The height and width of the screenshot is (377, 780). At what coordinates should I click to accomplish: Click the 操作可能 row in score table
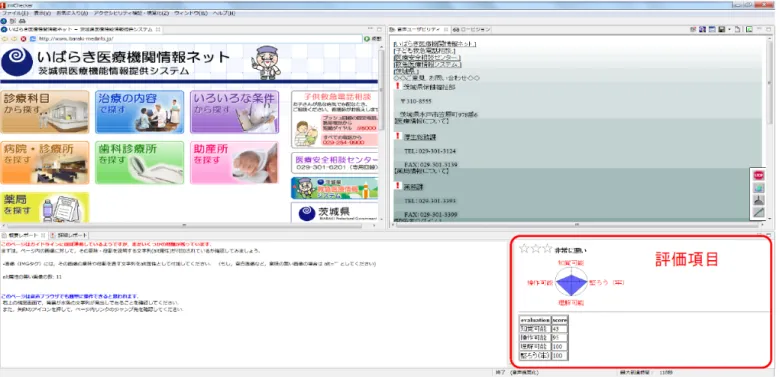pyautogui.click(x=543, y=338)
